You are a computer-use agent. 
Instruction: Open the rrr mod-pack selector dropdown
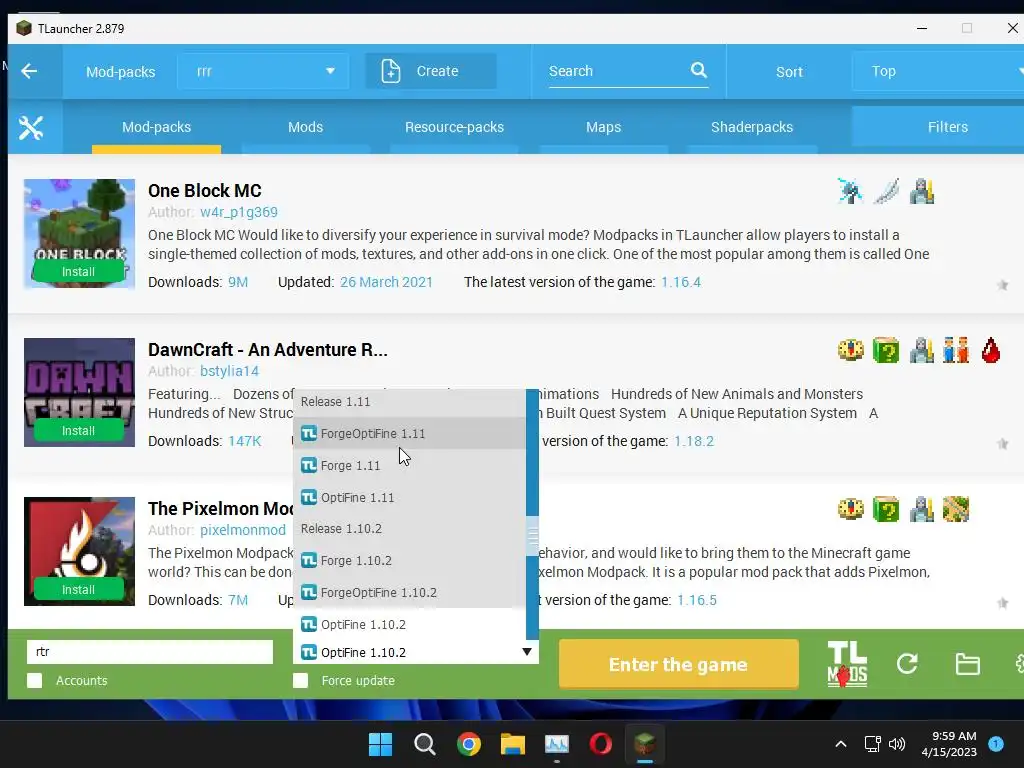click(x=263, y=71)
